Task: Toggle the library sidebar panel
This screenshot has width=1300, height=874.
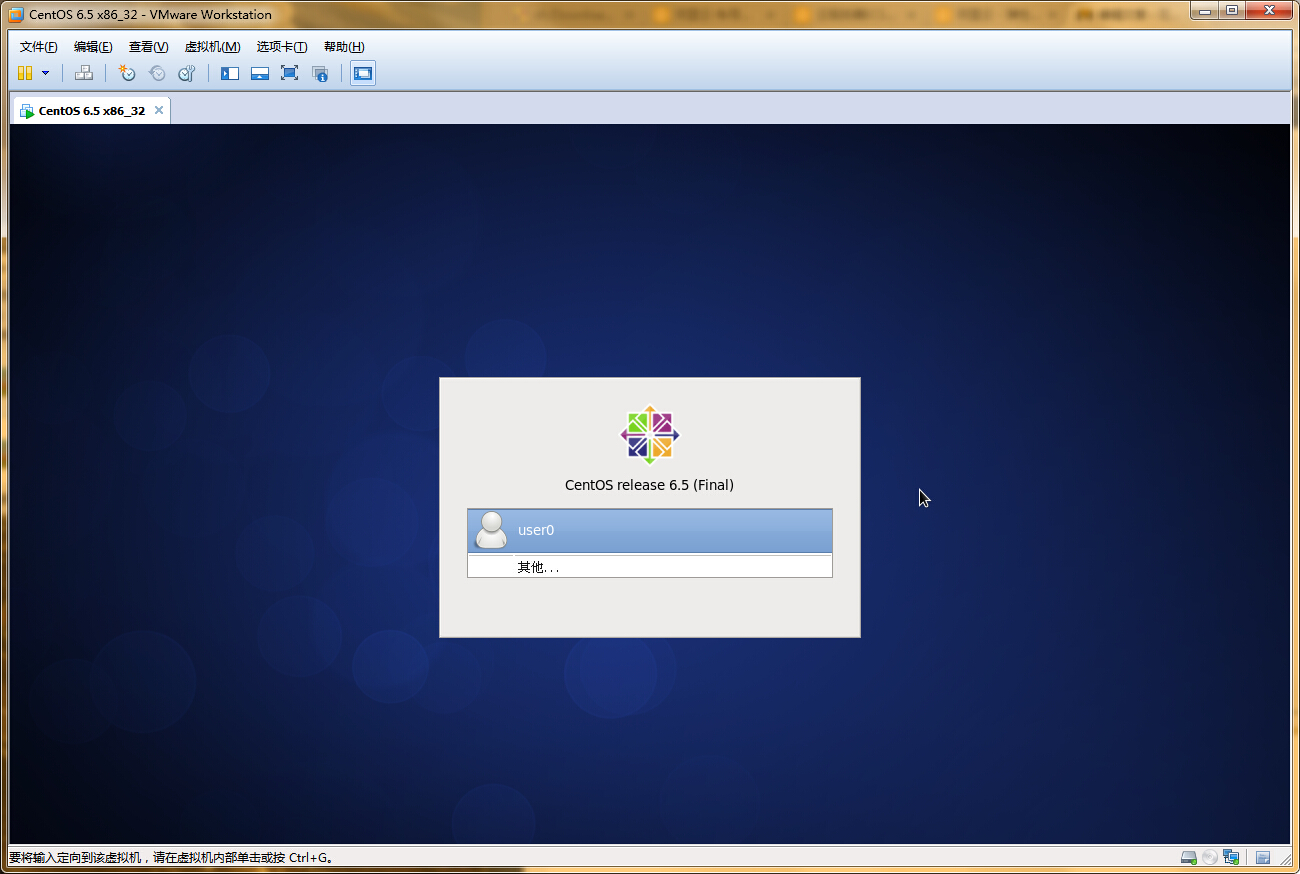Action: pos(230,73)
